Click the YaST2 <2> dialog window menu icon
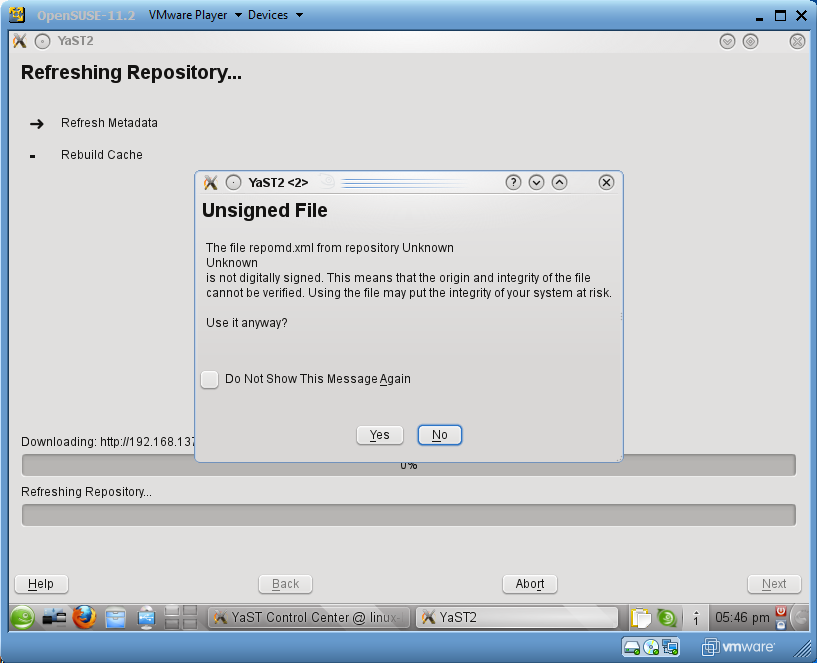 pyautogui.click(x=210, y=182)
